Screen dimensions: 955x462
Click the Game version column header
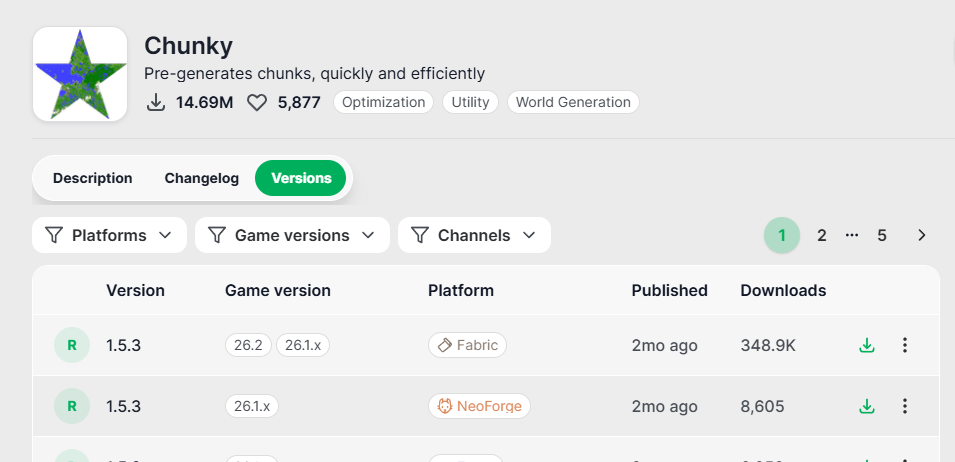(x=278, y=291)
